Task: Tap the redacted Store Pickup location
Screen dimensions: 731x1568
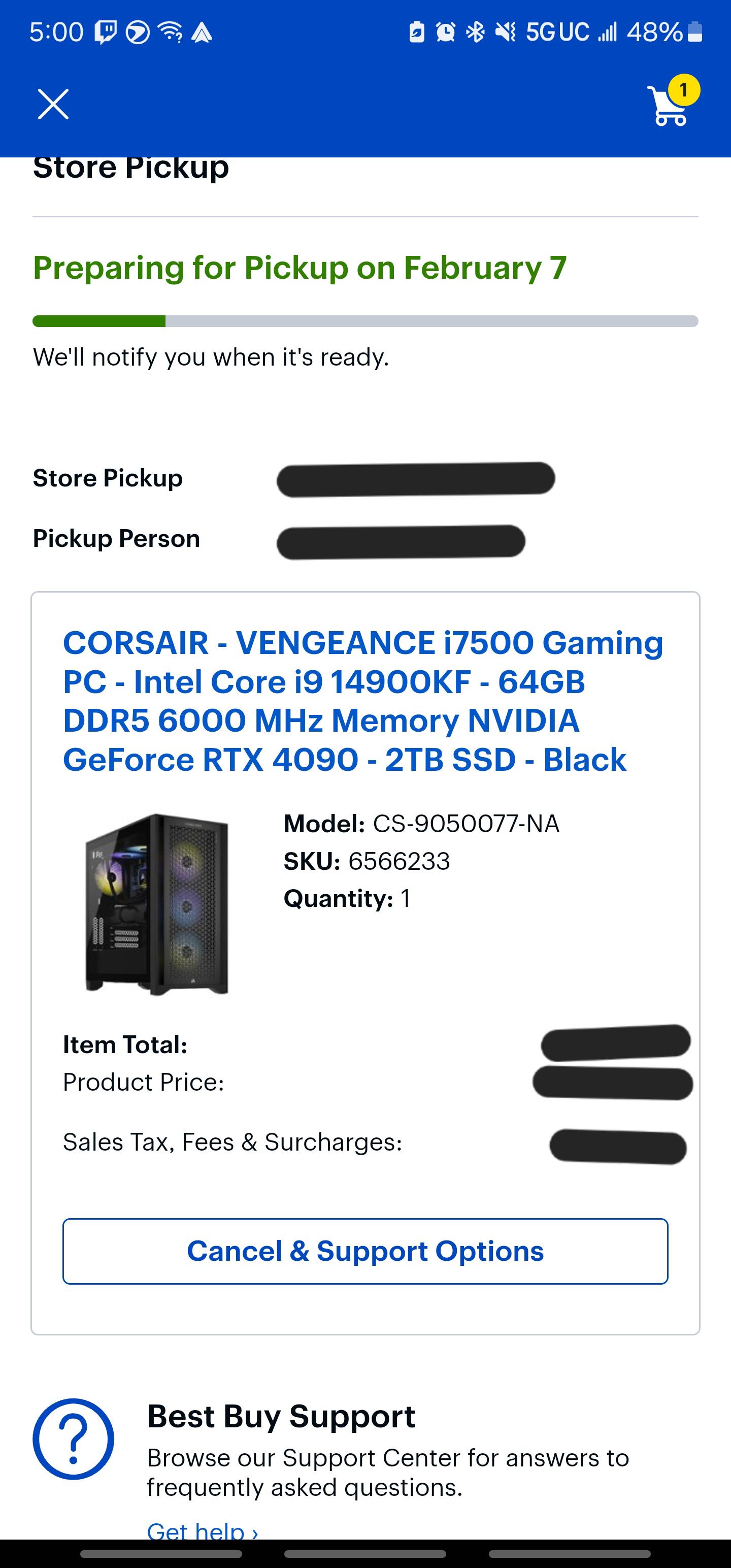Action: pyautogui.click(x=416, y=479)
